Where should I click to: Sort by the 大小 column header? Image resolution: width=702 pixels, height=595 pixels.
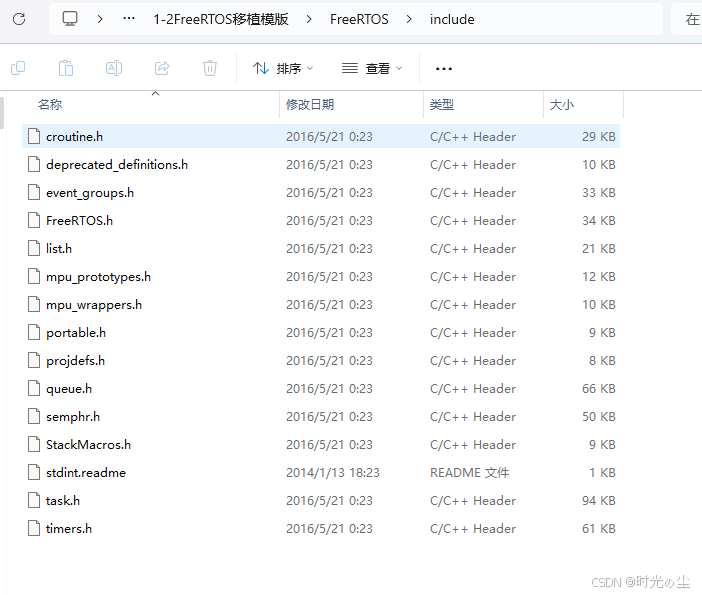(562, 105)
